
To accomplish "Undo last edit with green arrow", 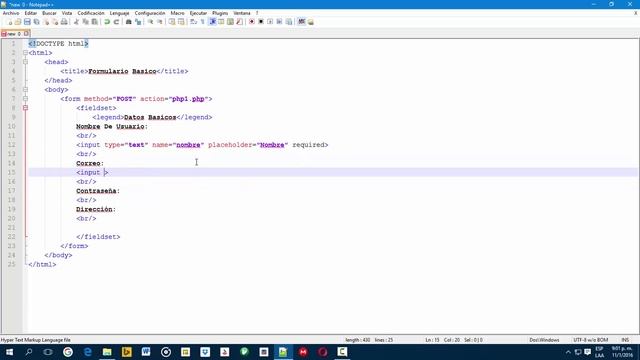I will pyautogui.click(x=107, y=22).
